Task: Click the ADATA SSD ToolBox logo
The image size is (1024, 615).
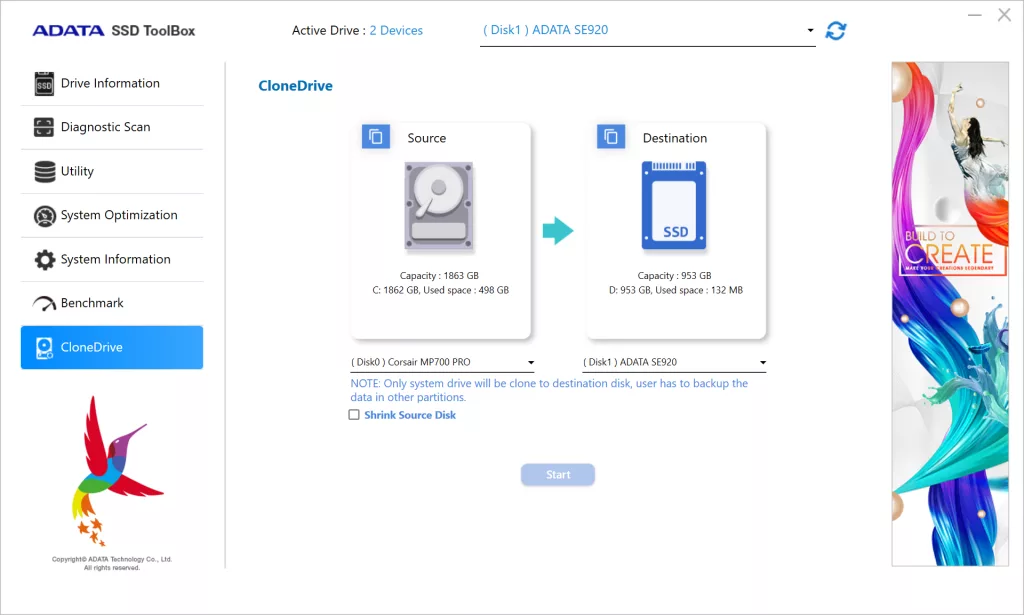Action: pos(114,31)
